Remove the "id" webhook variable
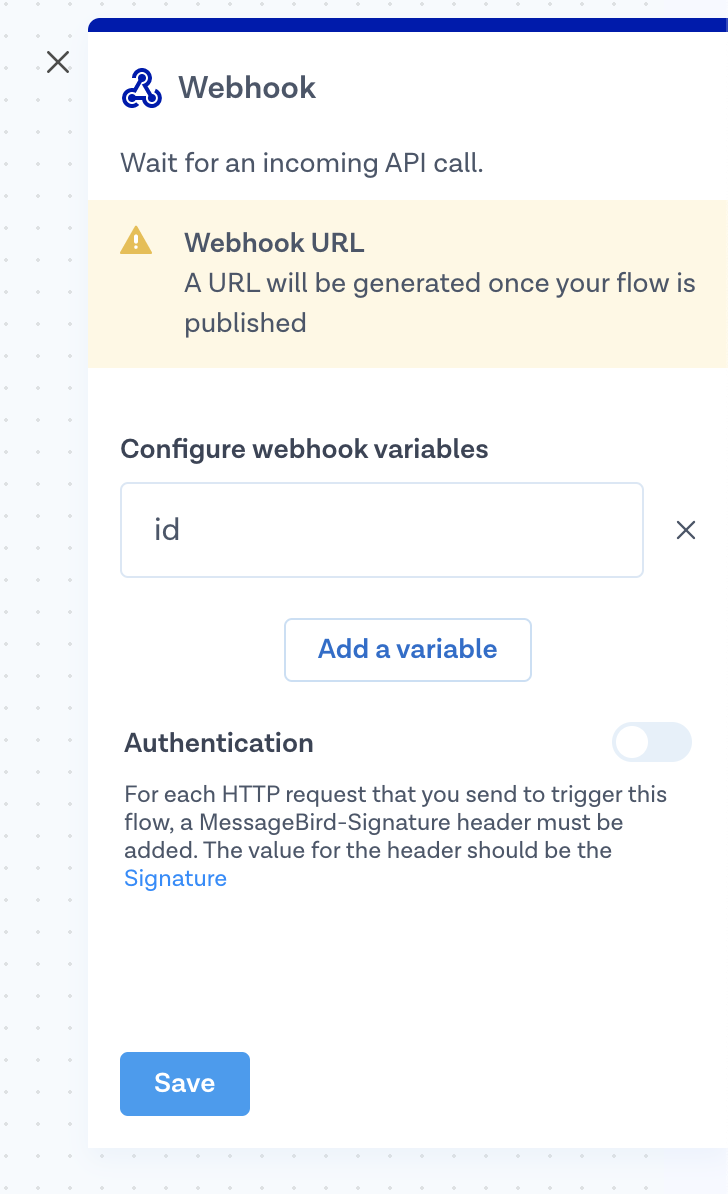 (686, 530)
